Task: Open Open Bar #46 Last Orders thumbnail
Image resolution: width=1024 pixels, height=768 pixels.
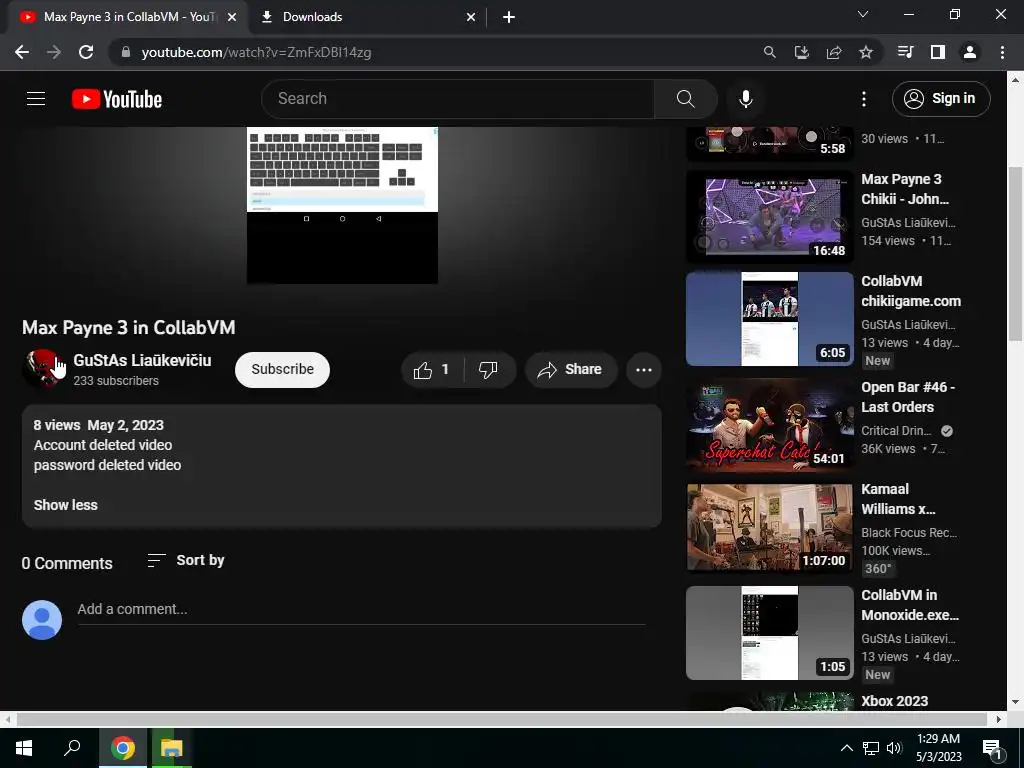Action: click(x=769, y=424)
